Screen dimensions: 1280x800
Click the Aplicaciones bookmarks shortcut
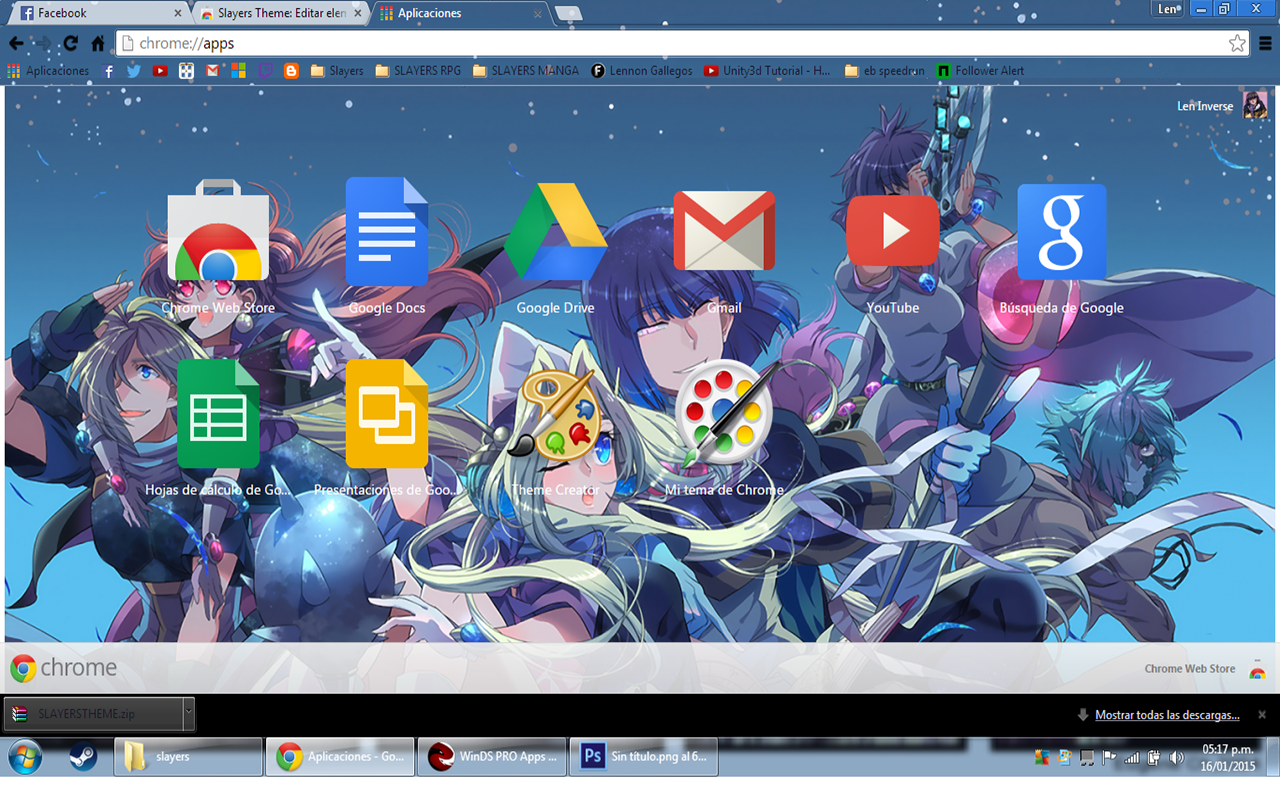pos(48,71)
